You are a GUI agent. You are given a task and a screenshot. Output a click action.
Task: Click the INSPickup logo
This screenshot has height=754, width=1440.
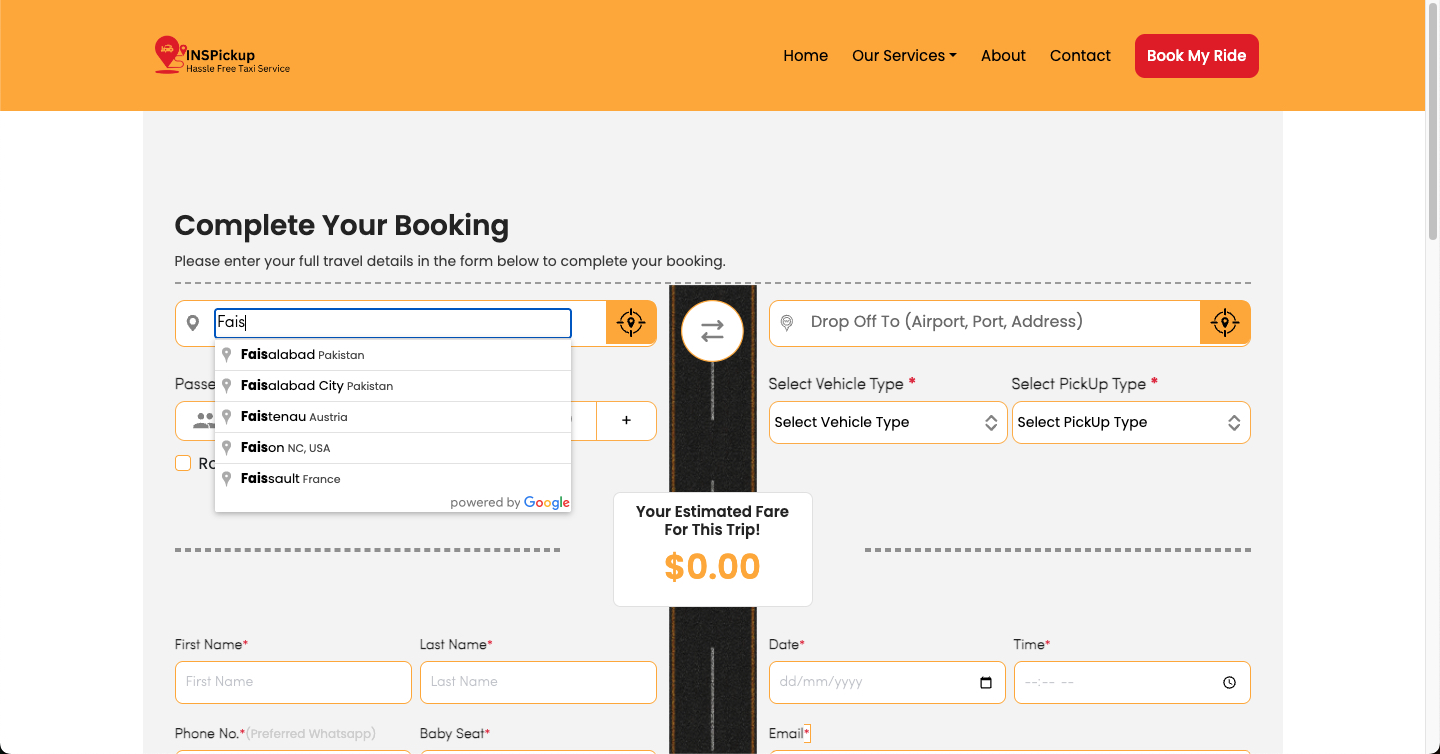point(222,56)
